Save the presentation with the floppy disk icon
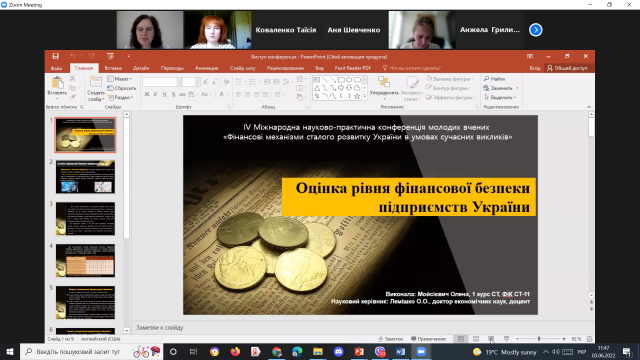640x360 pixels. (x=56, y=56)
